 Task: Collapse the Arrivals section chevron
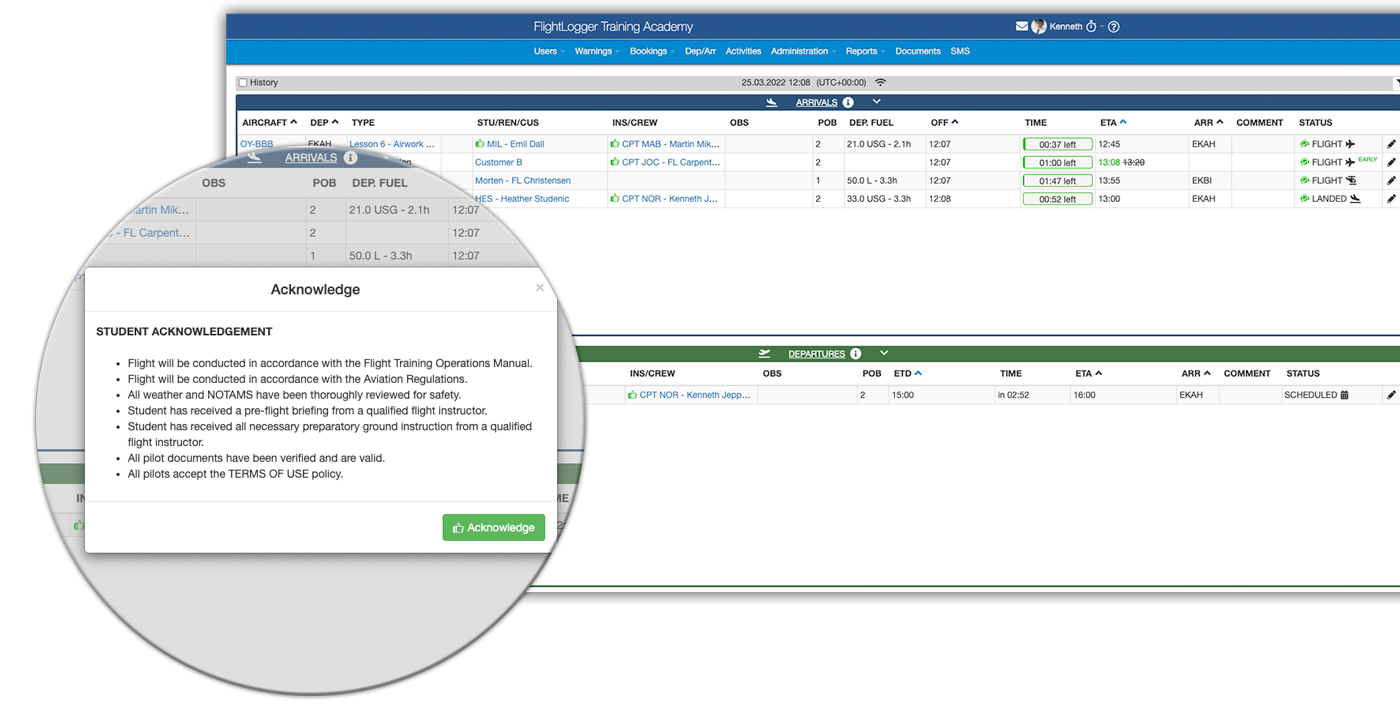pyautogui.click(x=877, y=102)
